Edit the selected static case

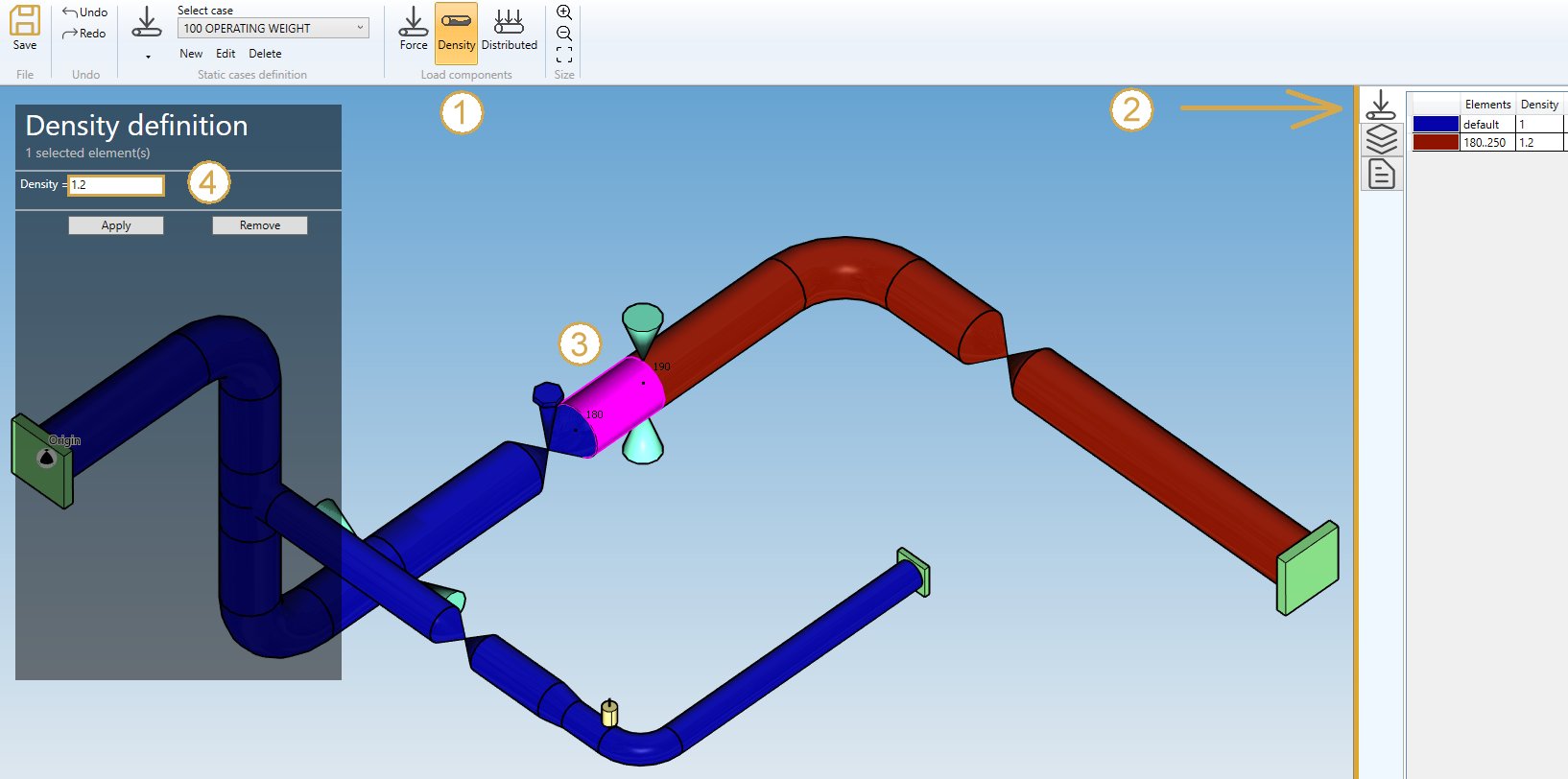point(226,54)
